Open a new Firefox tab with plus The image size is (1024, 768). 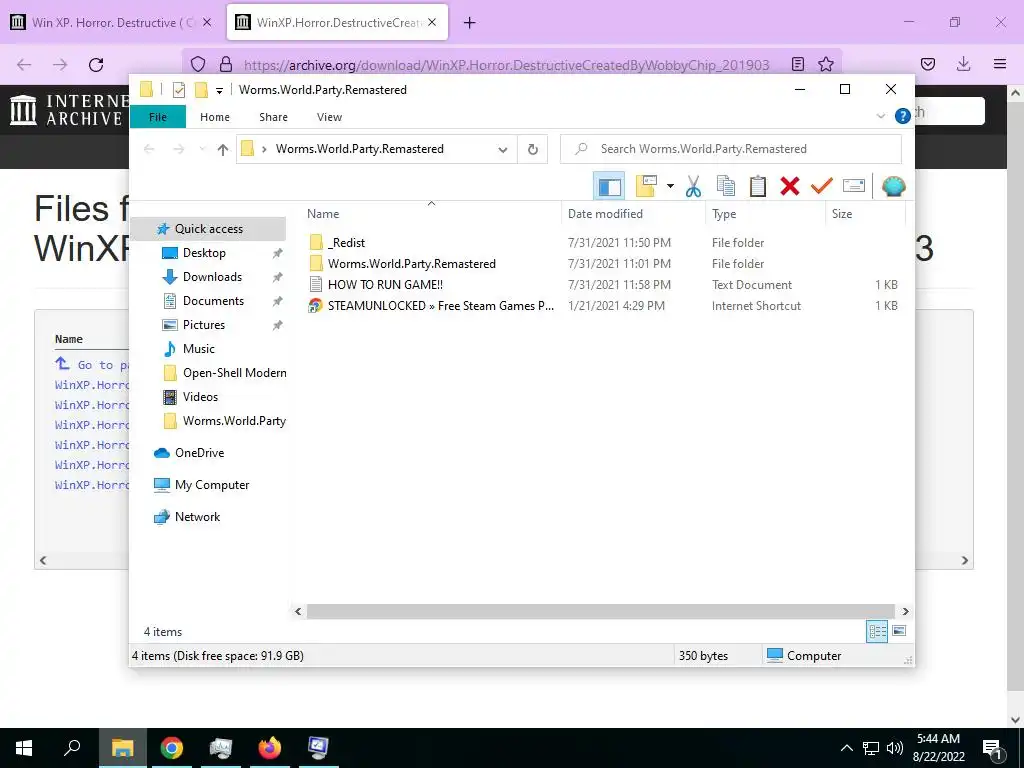469,23
